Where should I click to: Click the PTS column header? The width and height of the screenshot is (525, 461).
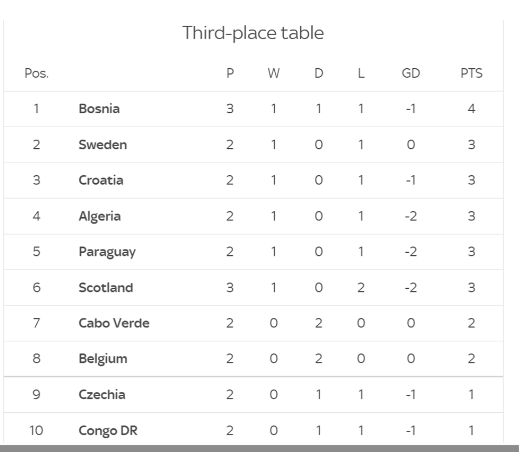pos(471,73)
